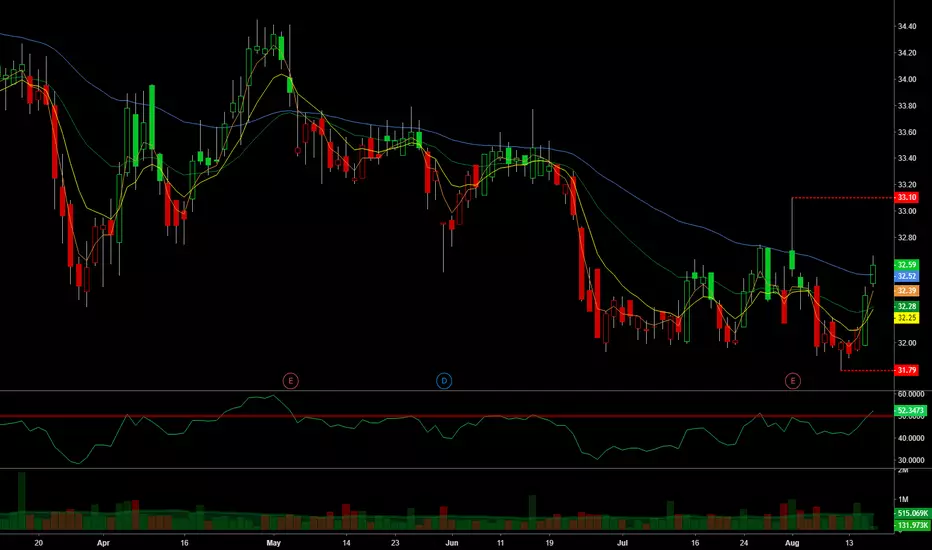Select the red dashed line at 31.79
The width and height of the screenshot is (932, 550).
[867, 370]
